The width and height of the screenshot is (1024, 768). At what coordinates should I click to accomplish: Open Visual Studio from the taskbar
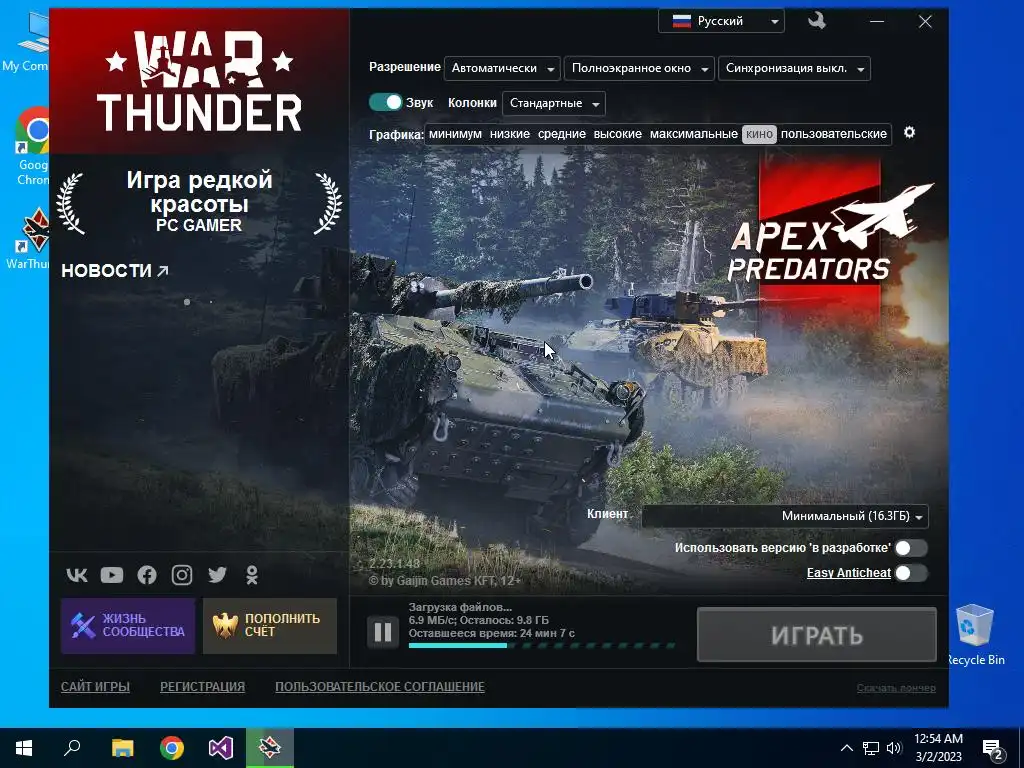pyautogui.click(x=221, y=748)
